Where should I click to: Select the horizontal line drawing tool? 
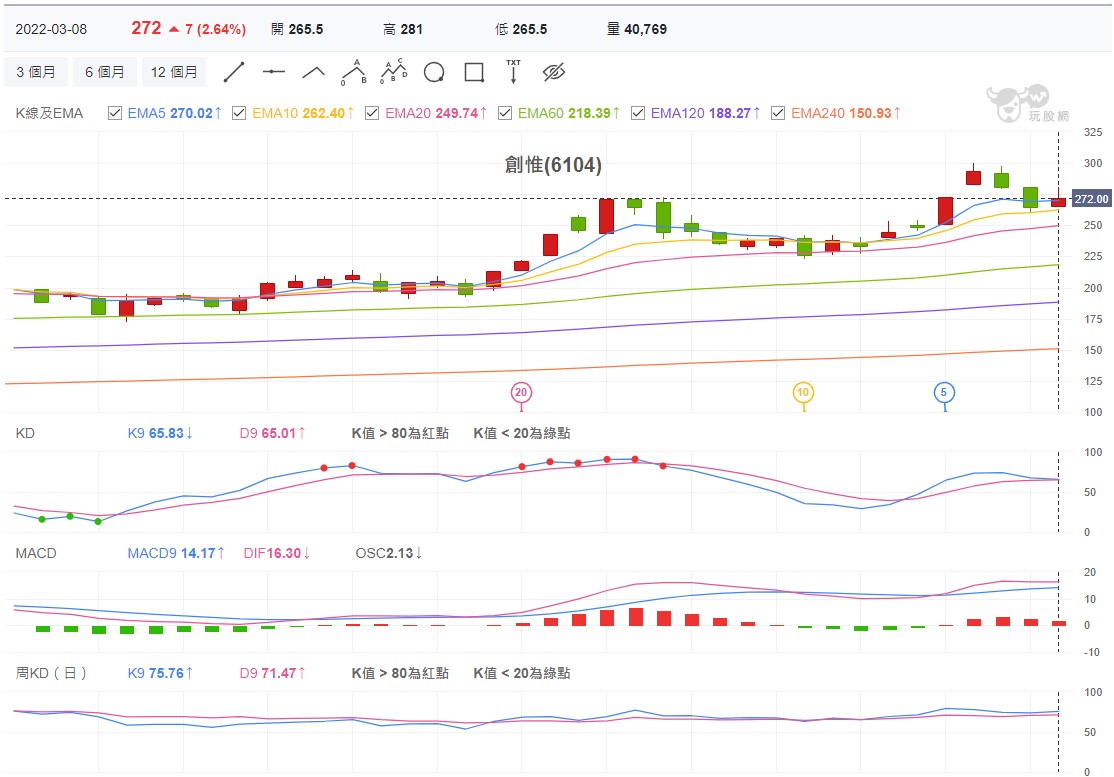coord(274,72)
